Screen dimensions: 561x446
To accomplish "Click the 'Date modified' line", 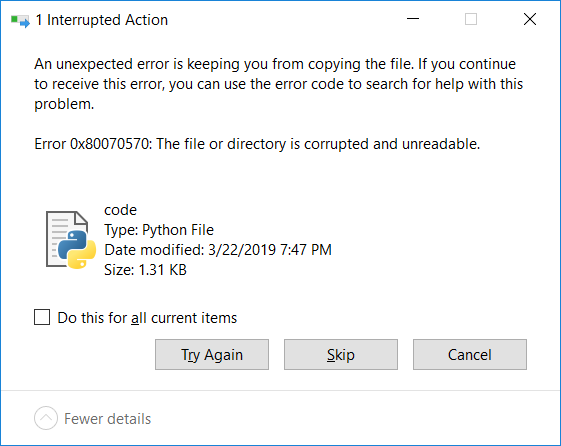I will [218, 250].
